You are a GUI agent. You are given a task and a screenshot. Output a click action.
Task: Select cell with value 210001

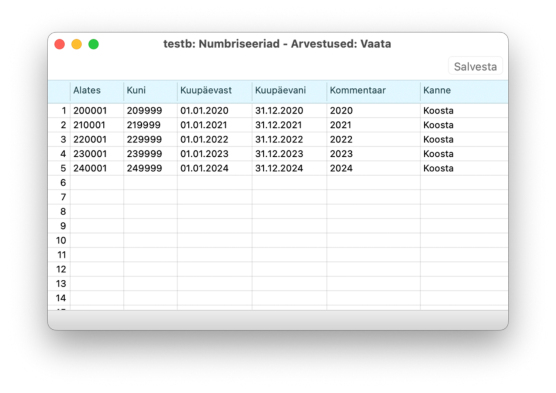(97, 125)
